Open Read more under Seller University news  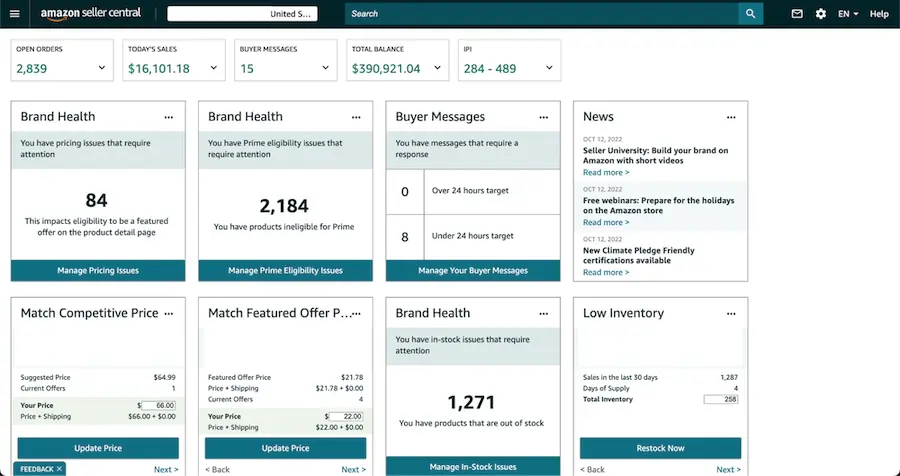click(x=606, y=172)
